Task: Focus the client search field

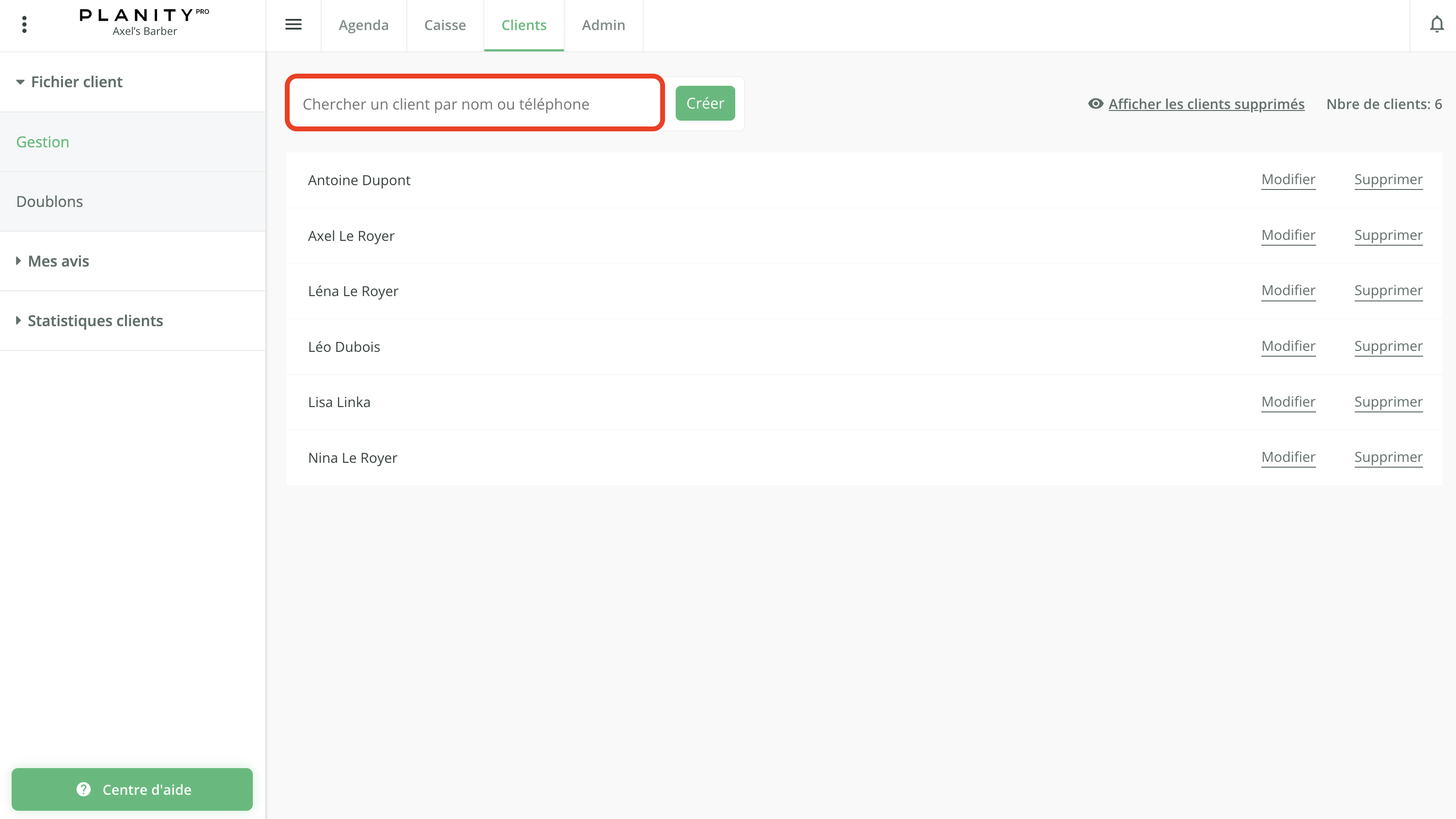Action: pyautogui.click(x=474, y=104)
